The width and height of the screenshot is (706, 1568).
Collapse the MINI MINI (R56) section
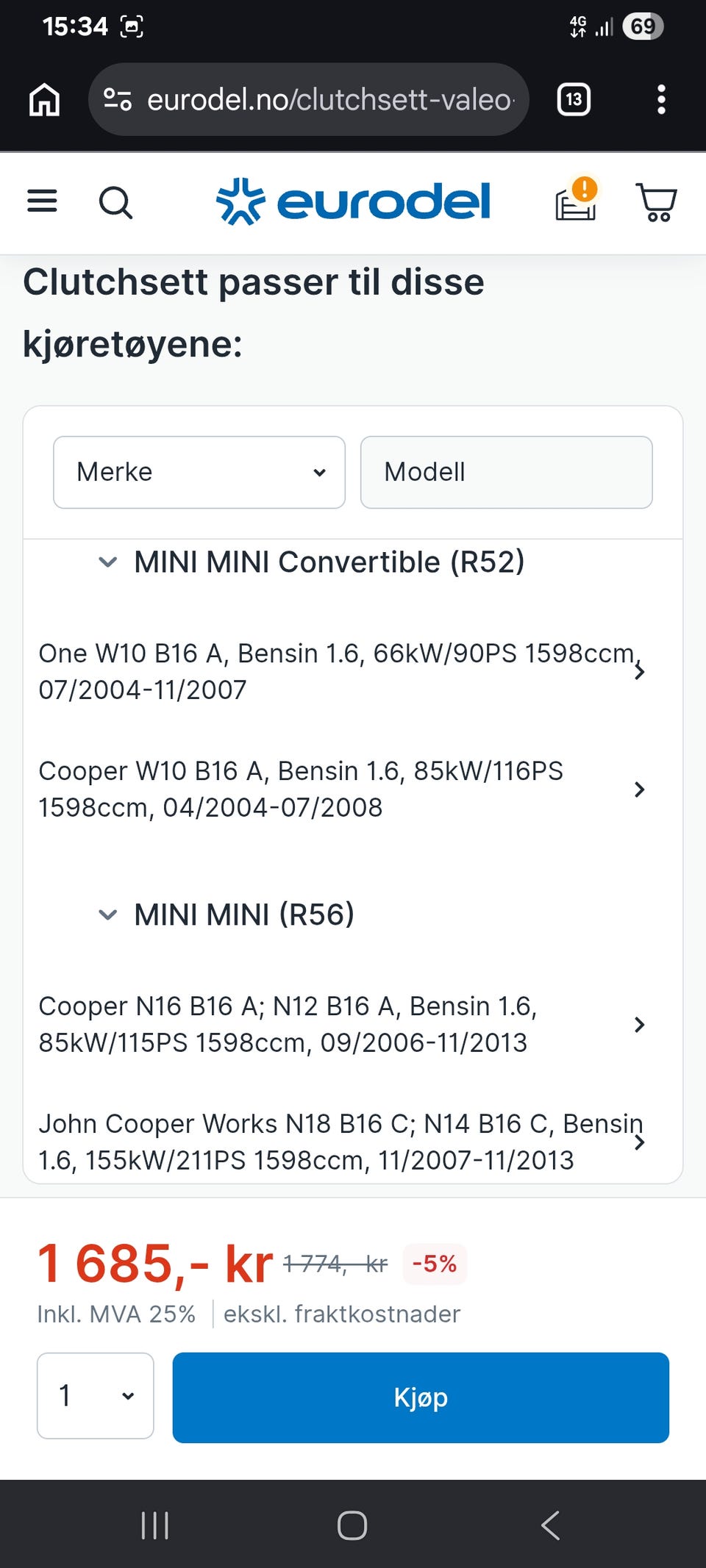[107, 915]
